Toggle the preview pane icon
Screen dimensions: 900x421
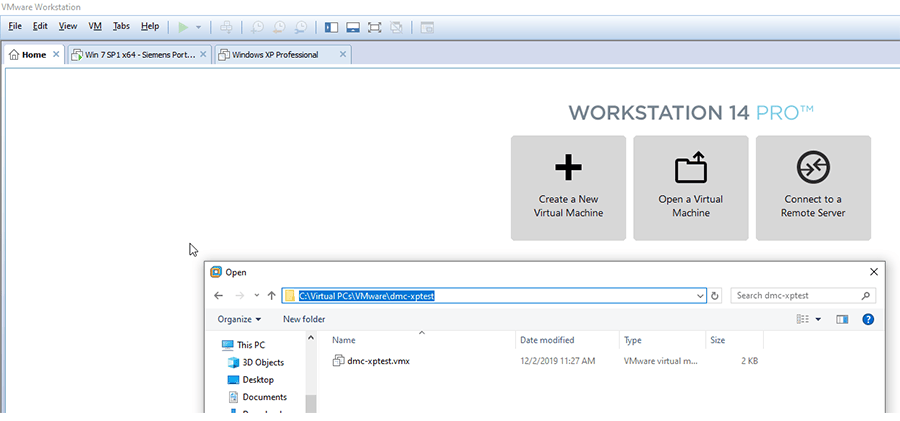(x=842, y=319)
